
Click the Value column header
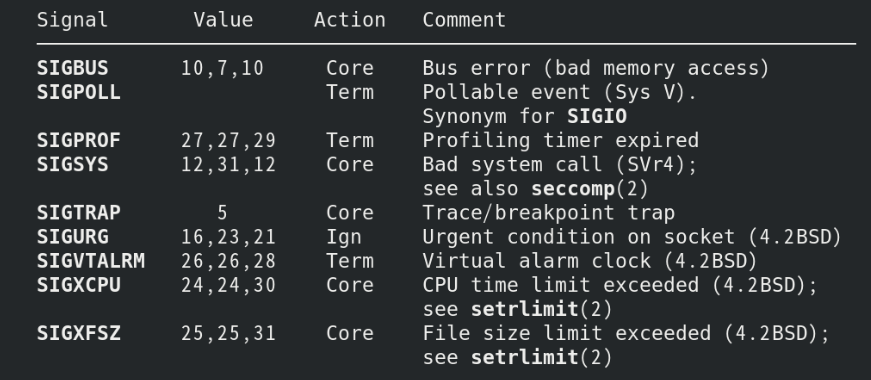click(223, 20)
